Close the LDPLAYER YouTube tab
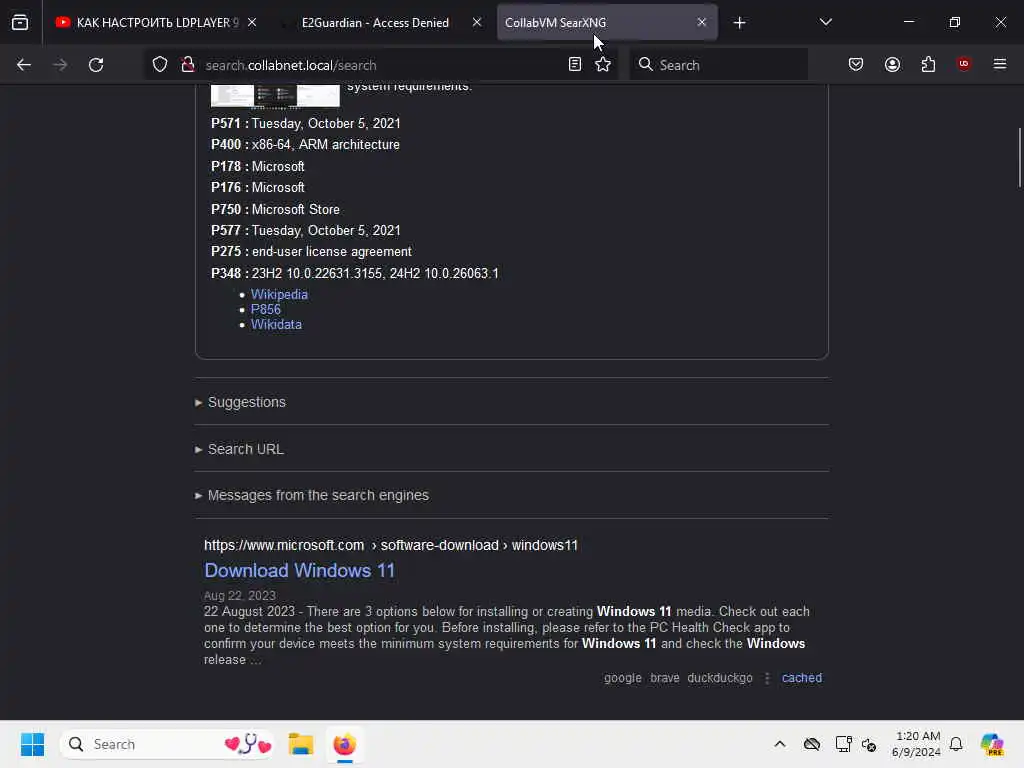Screen dimensions: 1024x768 pyautogui.click(x=252, y=23)
